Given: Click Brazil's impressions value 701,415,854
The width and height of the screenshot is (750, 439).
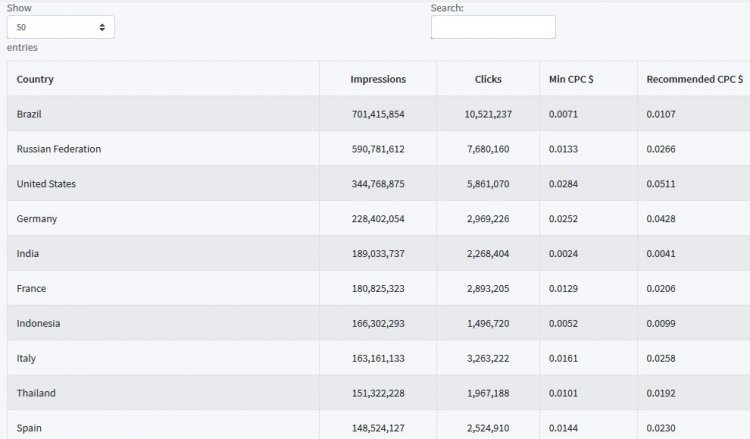Looking at the screenshot, I should point(378,114).
